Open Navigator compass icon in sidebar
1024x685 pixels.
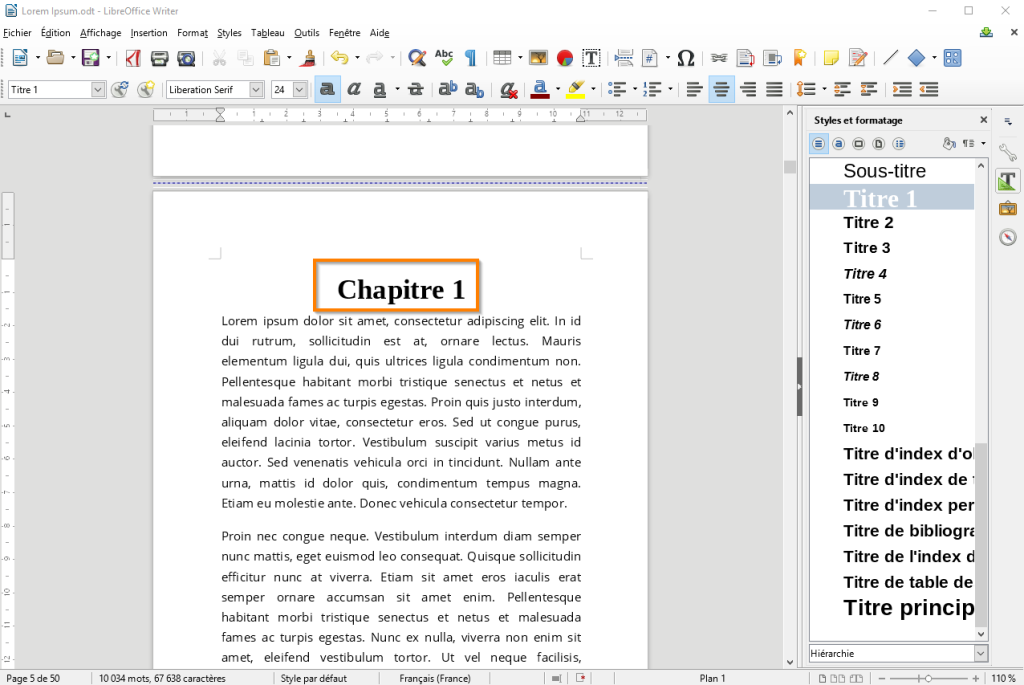(1008, 237)
